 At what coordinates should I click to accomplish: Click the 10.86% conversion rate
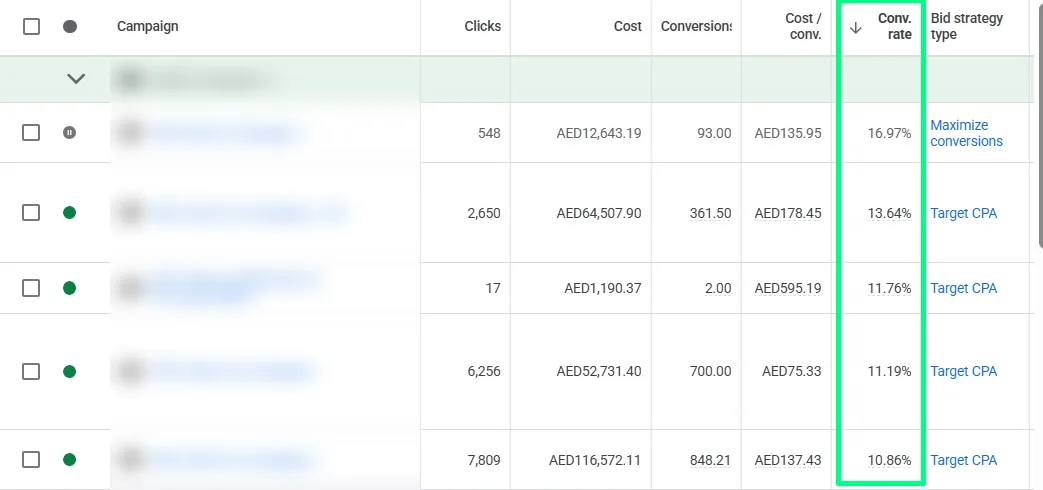coord(889,460)
